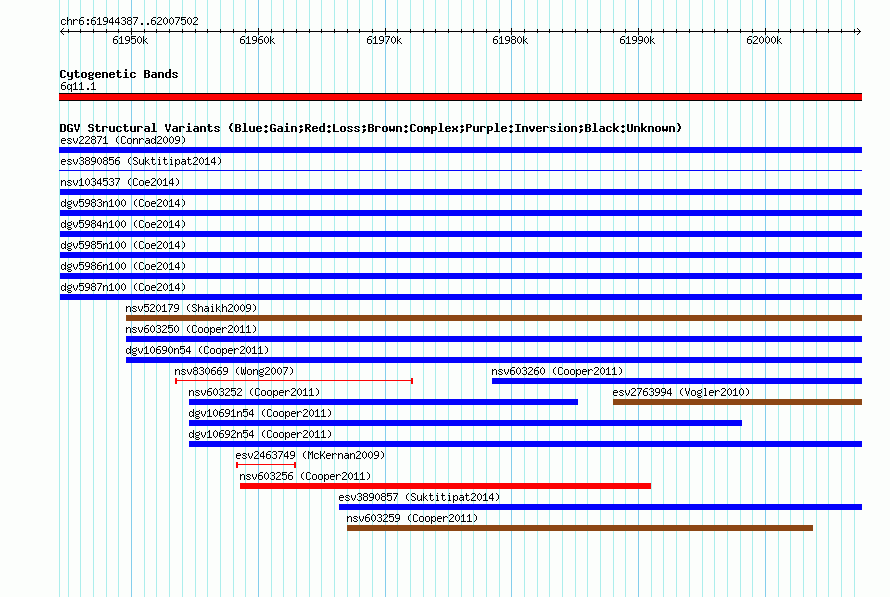This screenshot has width=890, height=597.
Task: Click the nsv1034537 (Coe2014) label
Action: (x=120, y=182)
